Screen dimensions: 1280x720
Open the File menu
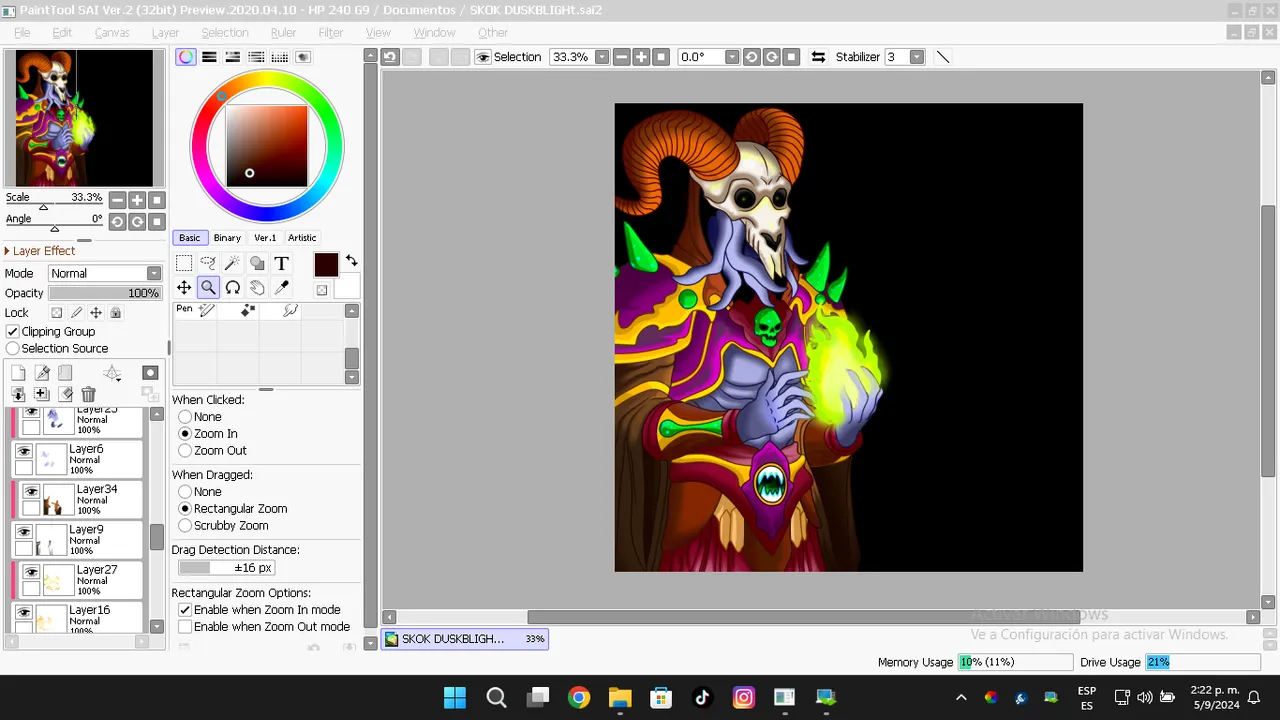click(22, 33)
